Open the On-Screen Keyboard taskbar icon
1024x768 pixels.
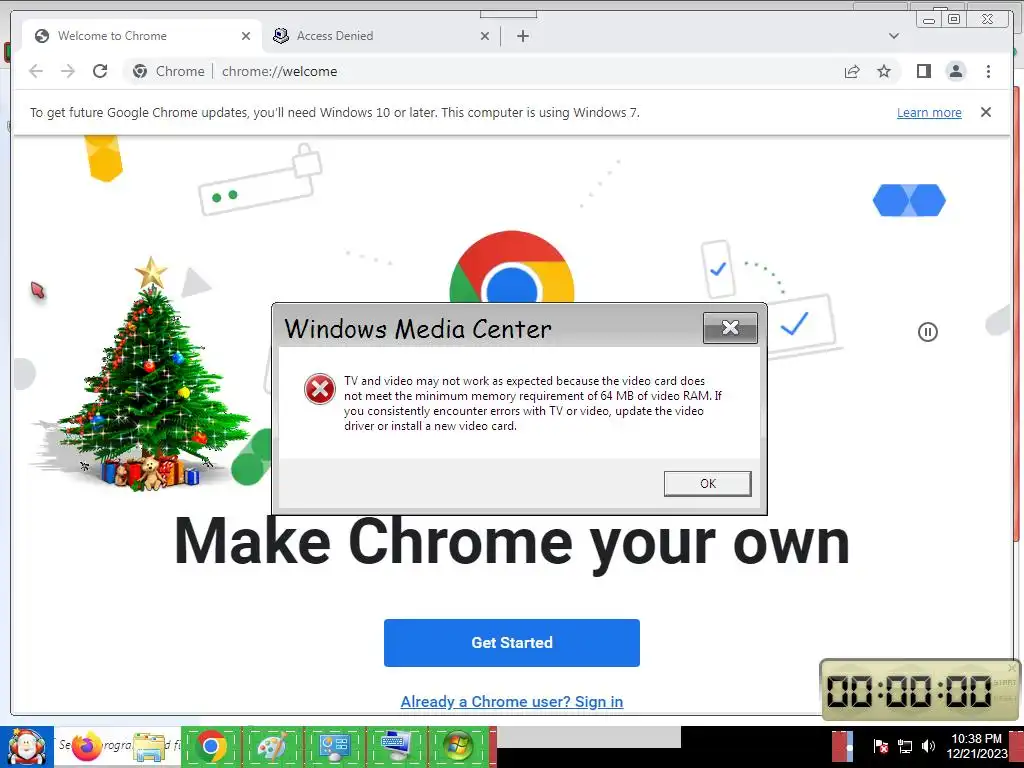pos(396,747)
